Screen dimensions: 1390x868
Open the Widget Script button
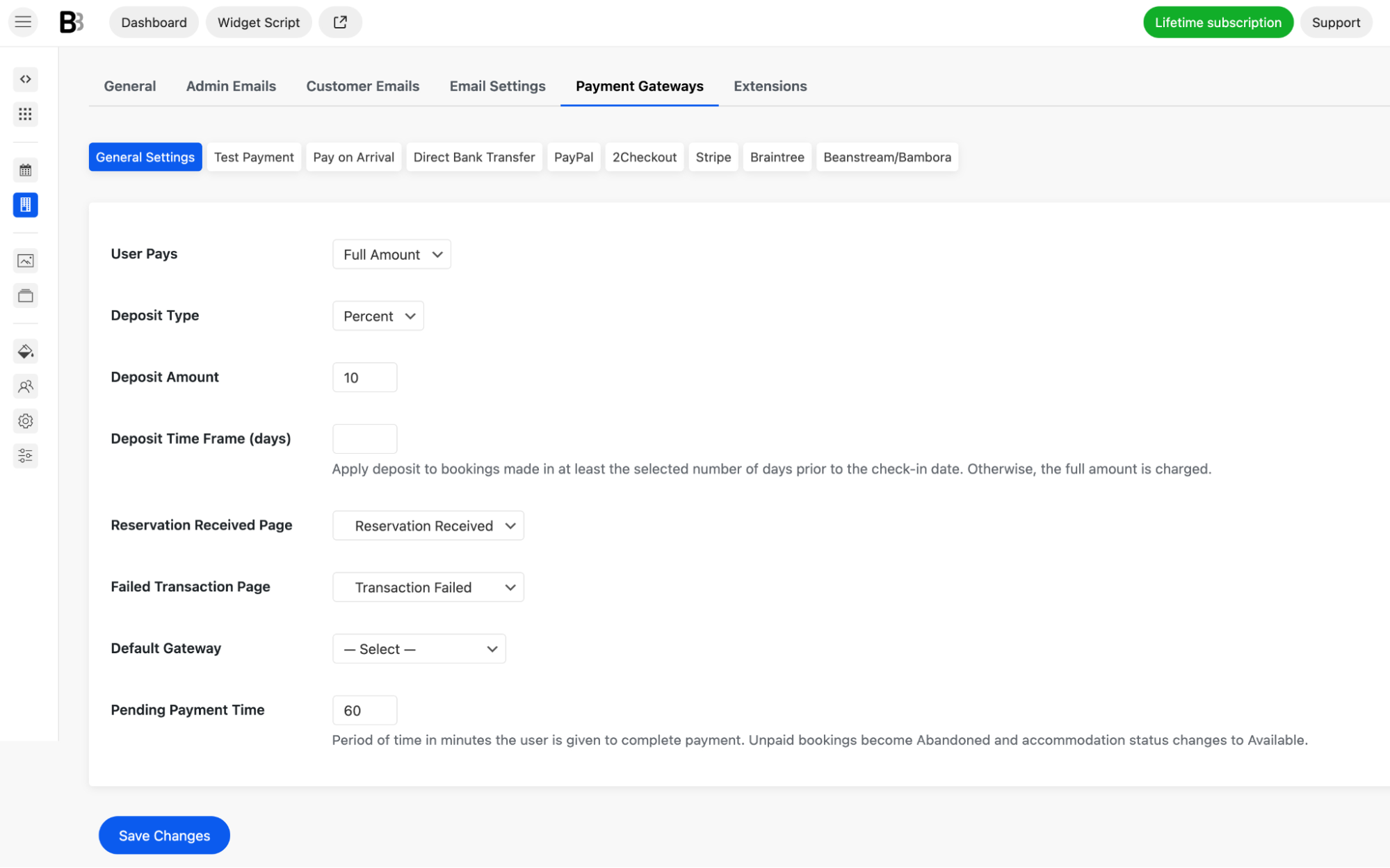259,22
